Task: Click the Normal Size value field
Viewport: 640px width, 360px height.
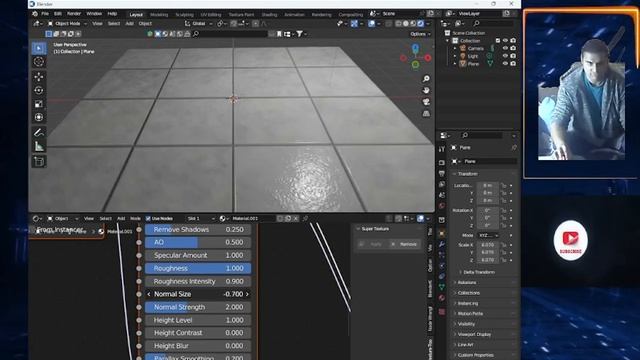Action: 198,294
